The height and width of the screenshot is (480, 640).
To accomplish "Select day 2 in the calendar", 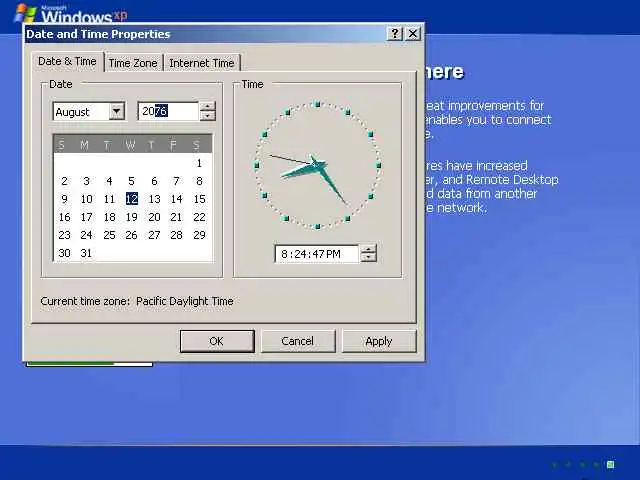I will pos(64,181).
